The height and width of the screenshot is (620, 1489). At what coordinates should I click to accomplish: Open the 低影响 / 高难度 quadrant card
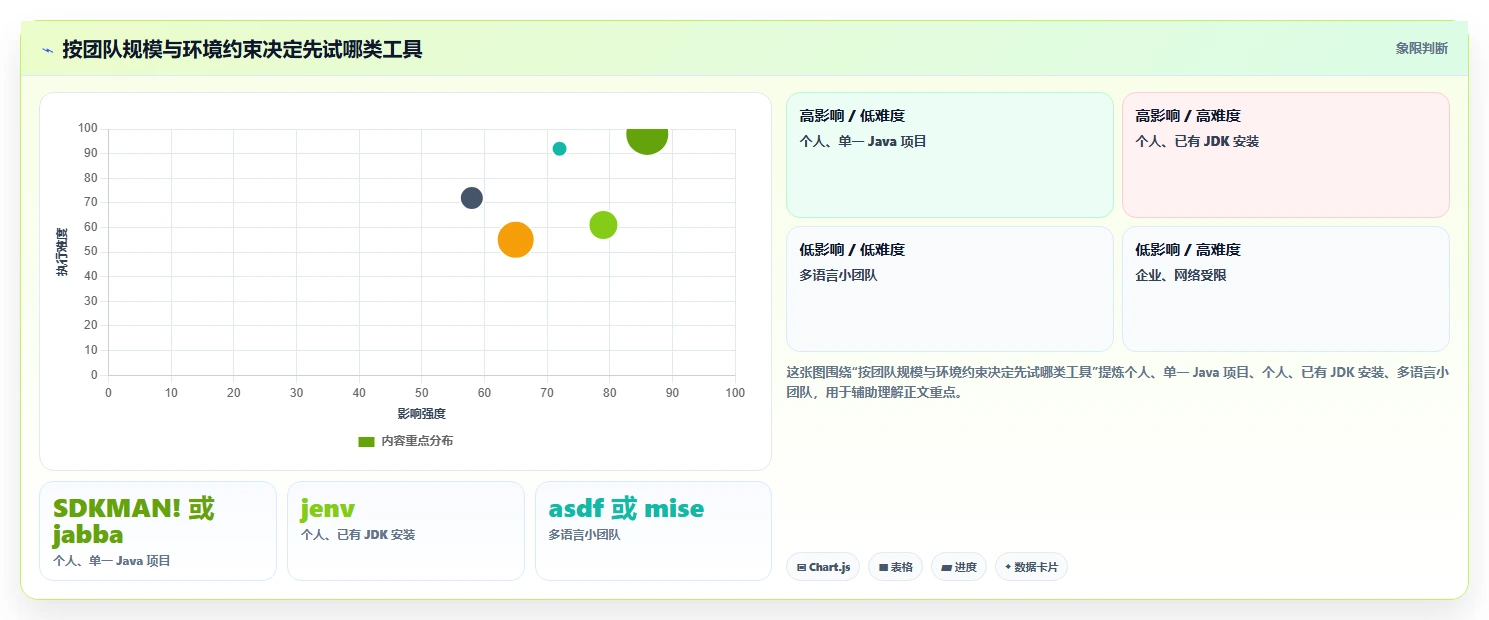[x=1286, y=289]
